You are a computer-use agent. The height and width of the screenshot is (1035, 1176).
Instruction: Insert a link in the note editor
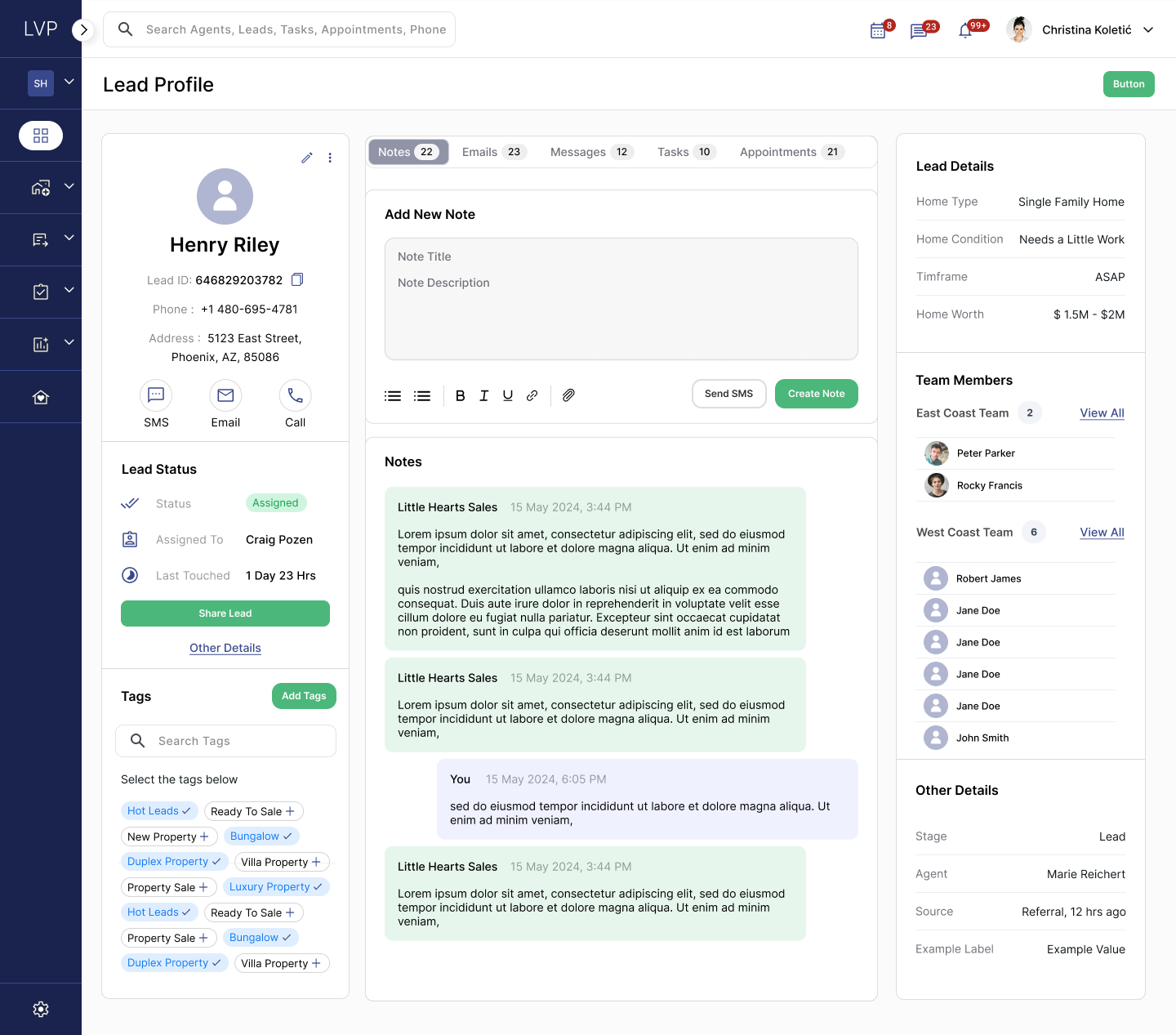click(532, 395)
